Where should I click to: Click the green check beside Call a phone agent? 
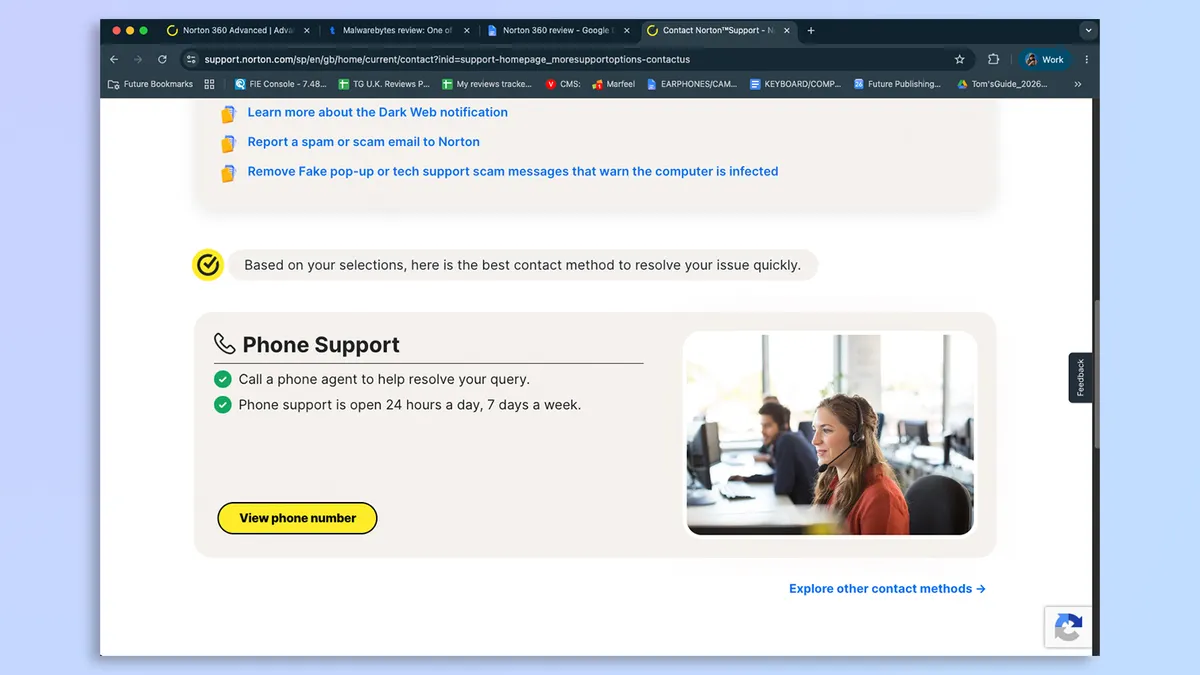pyautogui.click(x=223, y=379)
